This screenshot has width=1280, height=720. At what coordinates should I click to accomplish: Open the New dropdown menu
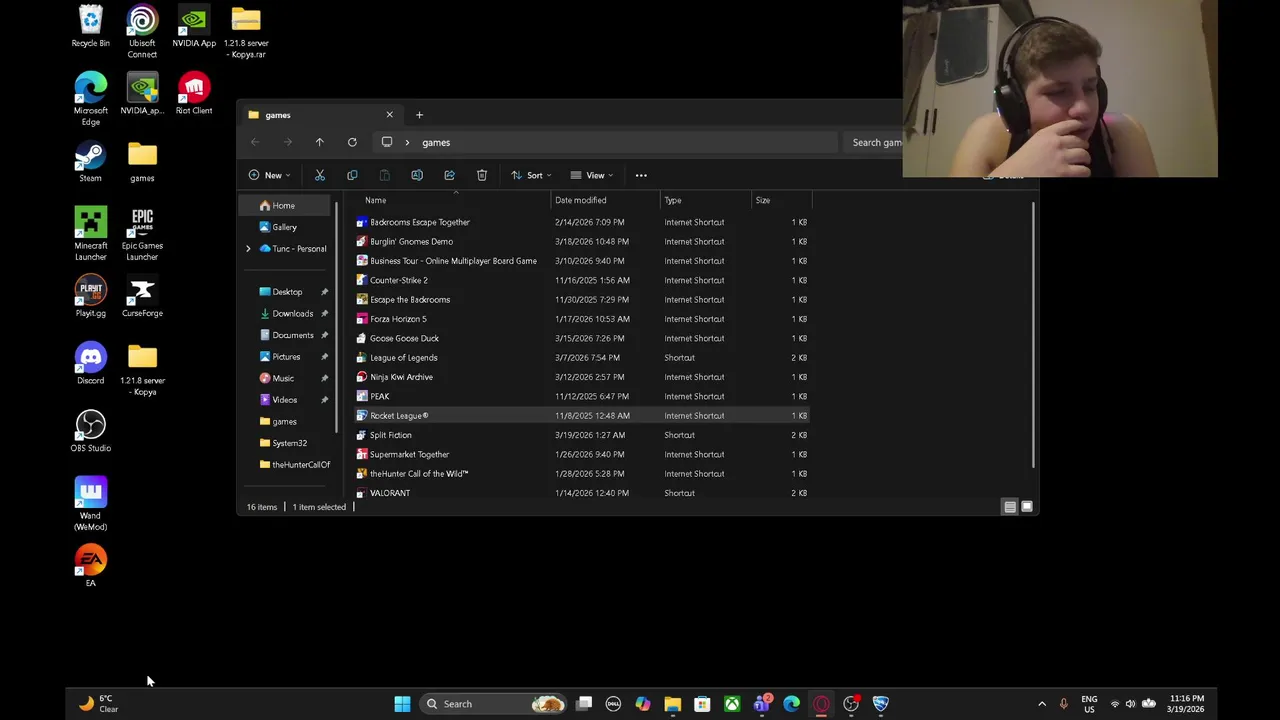(269, 175)
